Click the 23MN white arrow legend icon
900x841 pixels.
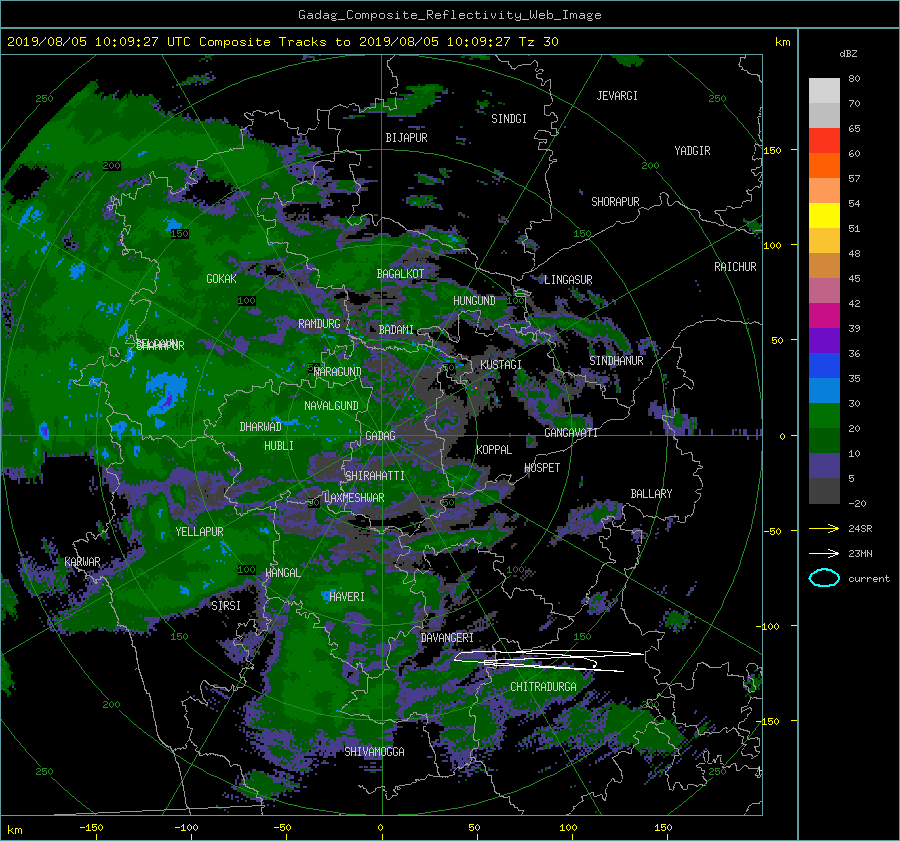(824, 553)
